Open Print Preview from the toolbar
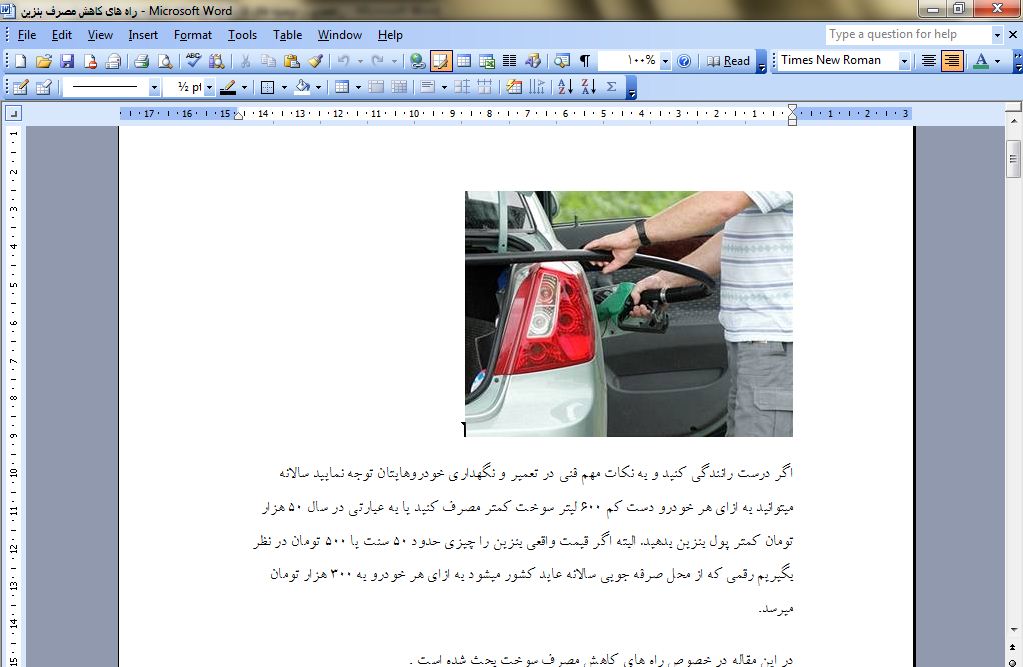Screen dimensions: 1023x667 tap(164, 61)
